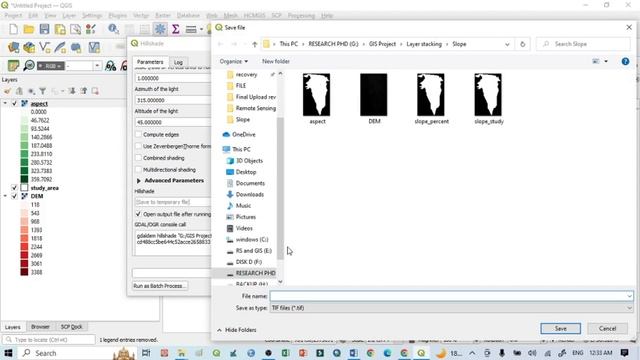Click the Save Project floppy disk icon

coord(44,29)
